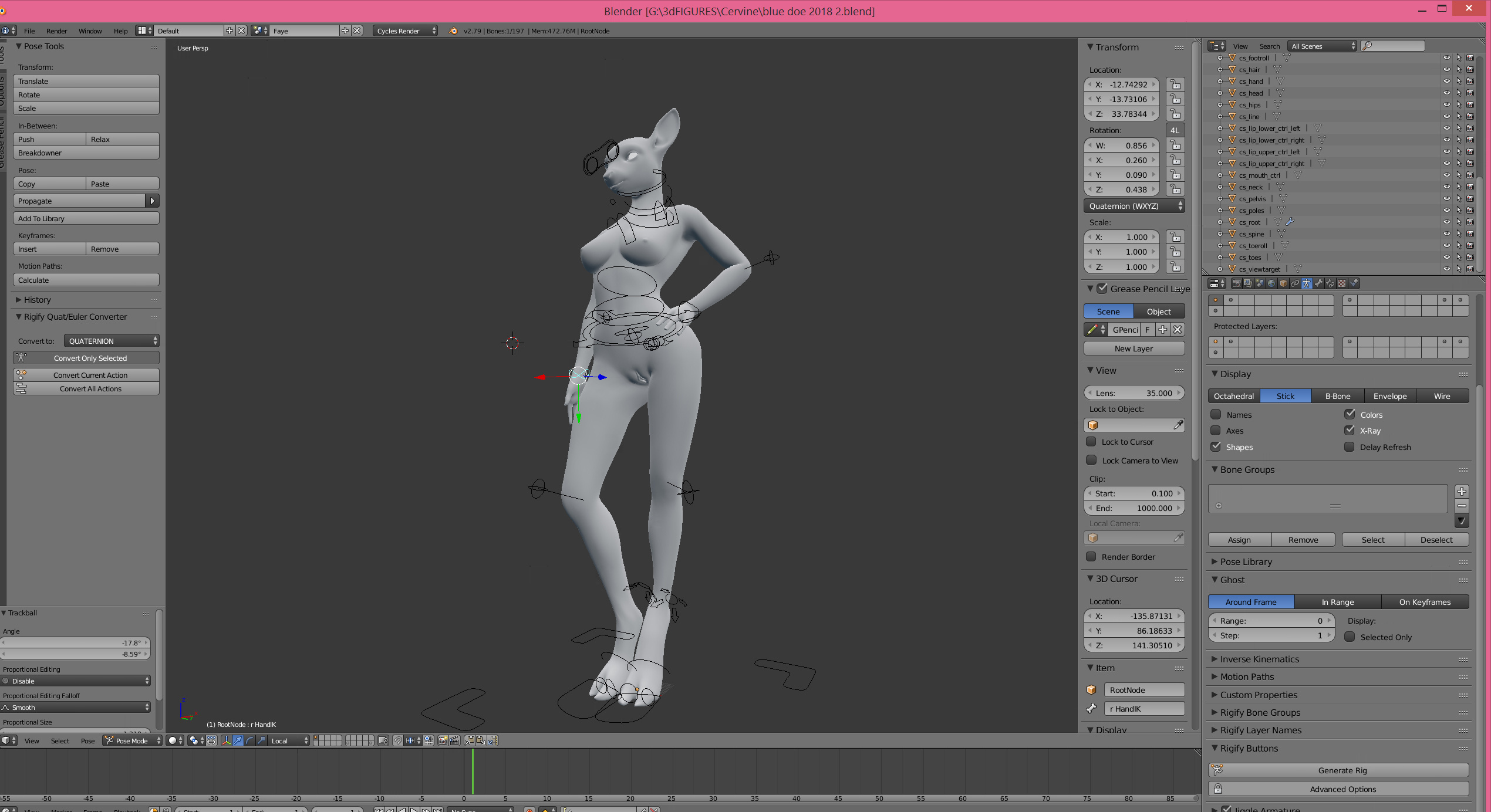Click the Lens 35.000 value slider
1491x812 pixels.
click(x=1134, y=393)
